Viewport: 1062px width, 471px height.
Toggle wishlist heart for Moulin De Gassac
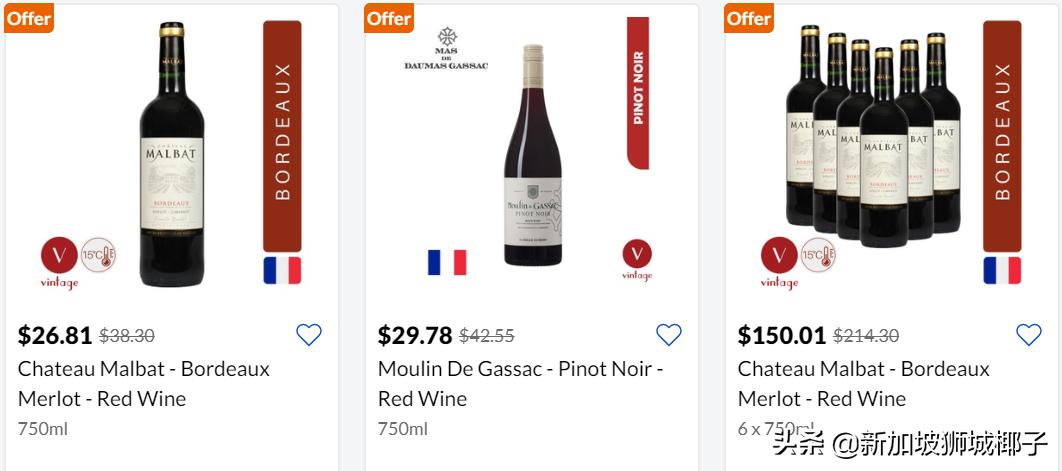[668, 335]
